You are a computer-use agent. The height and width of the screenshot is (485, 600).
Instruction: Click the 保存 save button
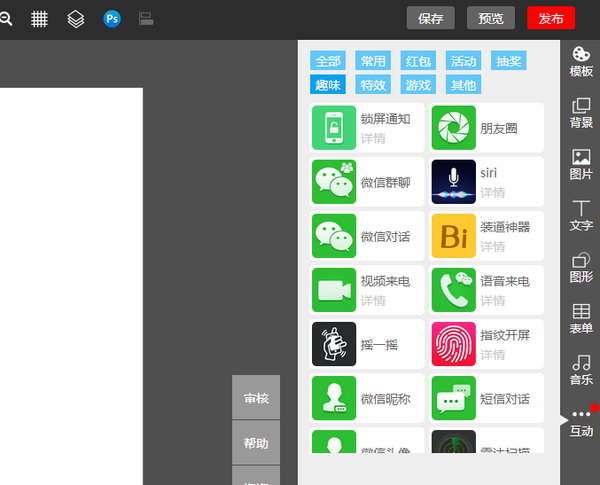pyautogui.click(x=430, y=18)
